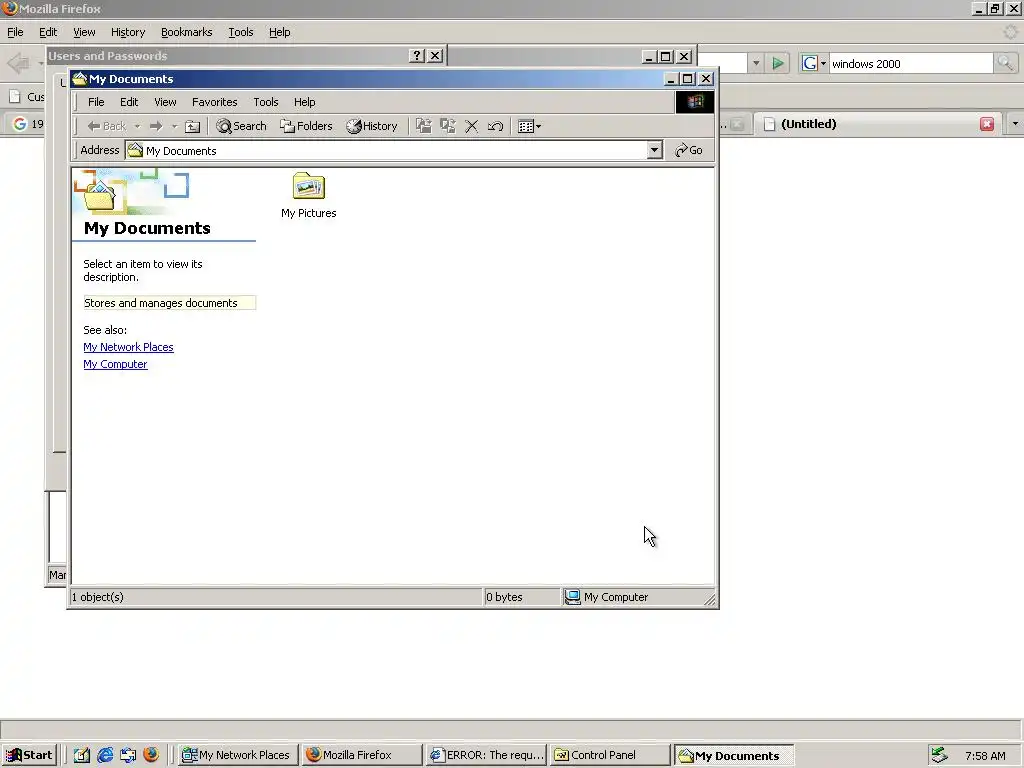Click the '1 object(s)' status bar text
The height and width of the screenshot is (768, 1024).
click(x=97, y=597)
